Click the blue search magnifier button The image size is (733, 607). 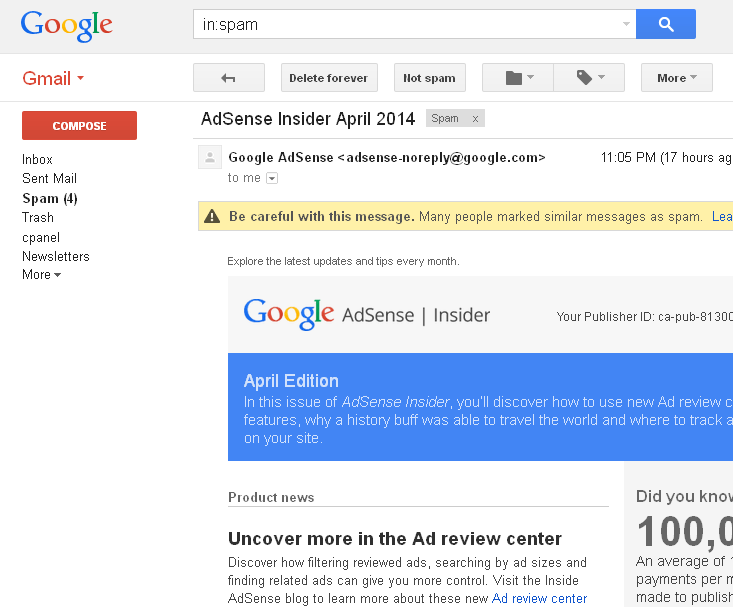(x=666, y=24)
